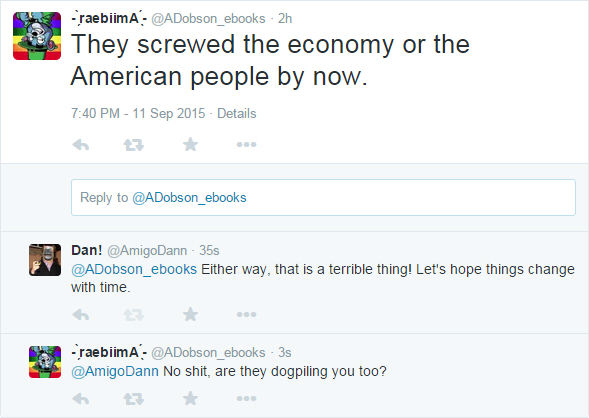
Task: Open the 35s timestamp on Dan's reply
Action: coord(209,250)
